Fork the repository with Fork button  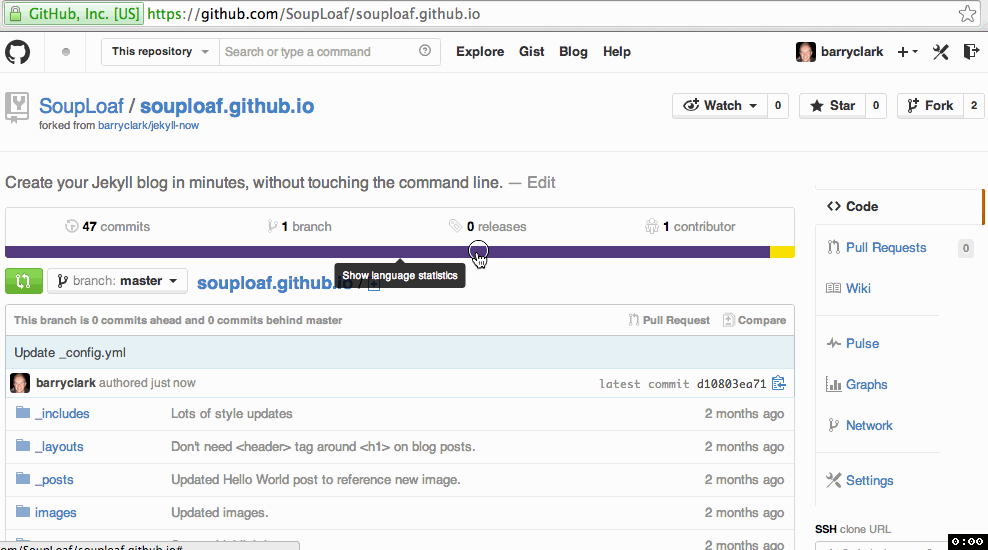(x=929, y=106)
